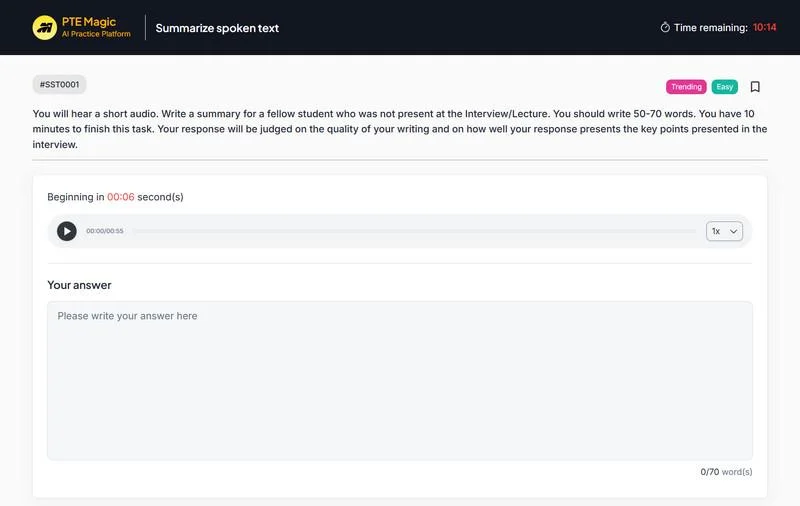Click the pink Trending badge
This screenshot has height=506, width=800.
pyautogui.click(x=686, y=87)
